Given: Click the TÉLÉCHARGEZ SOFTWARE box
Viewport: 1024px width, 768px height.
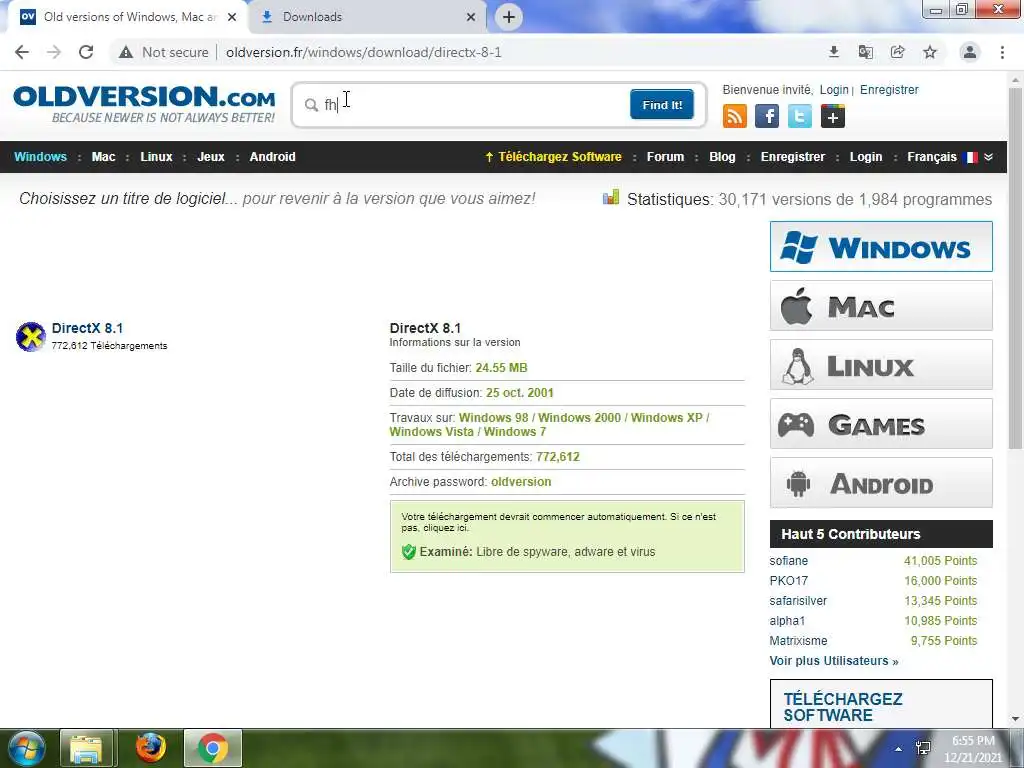Looking at the screenshot, I should (x=881, y=703).
